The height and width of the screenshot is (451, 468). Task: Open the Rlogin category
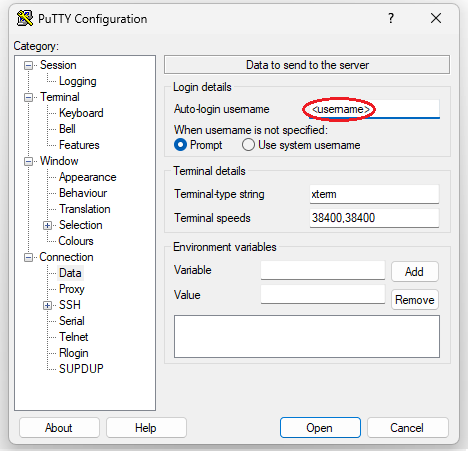(x=73, y=353)
